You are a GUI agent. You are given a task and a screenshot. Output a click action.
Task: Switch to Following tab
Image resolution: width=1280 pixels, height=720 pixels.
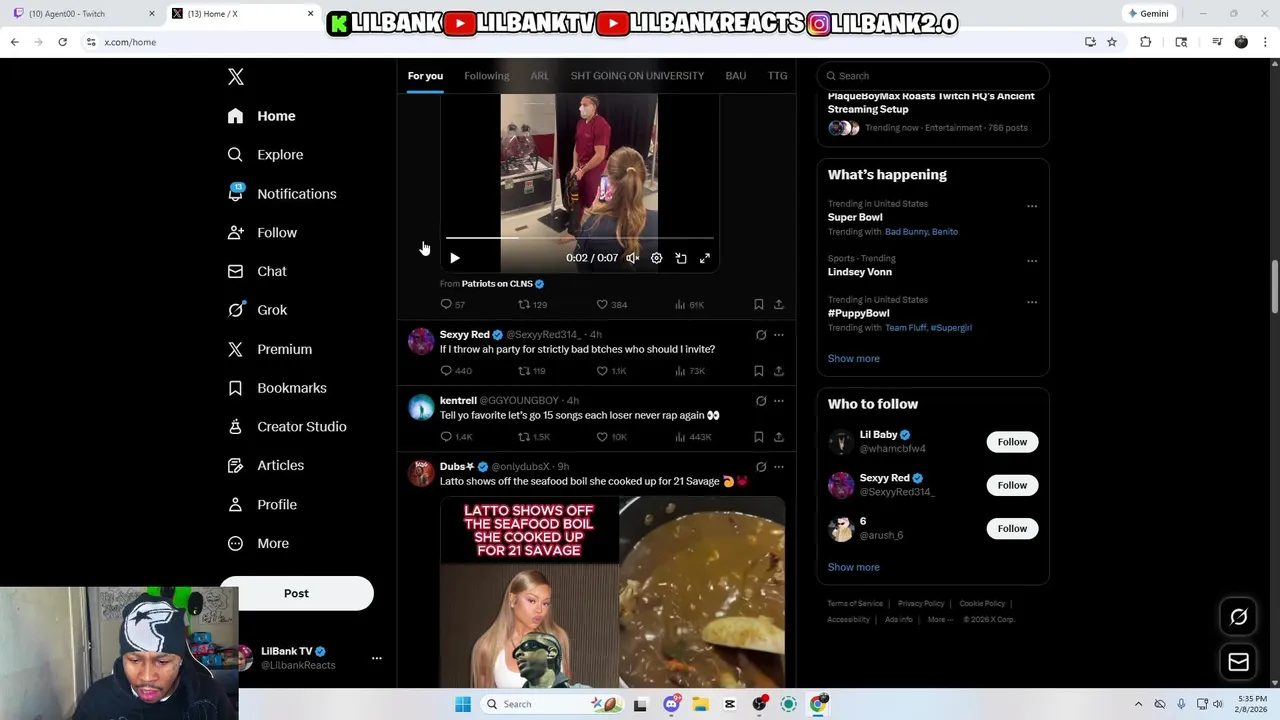click(x=486, y=76)
